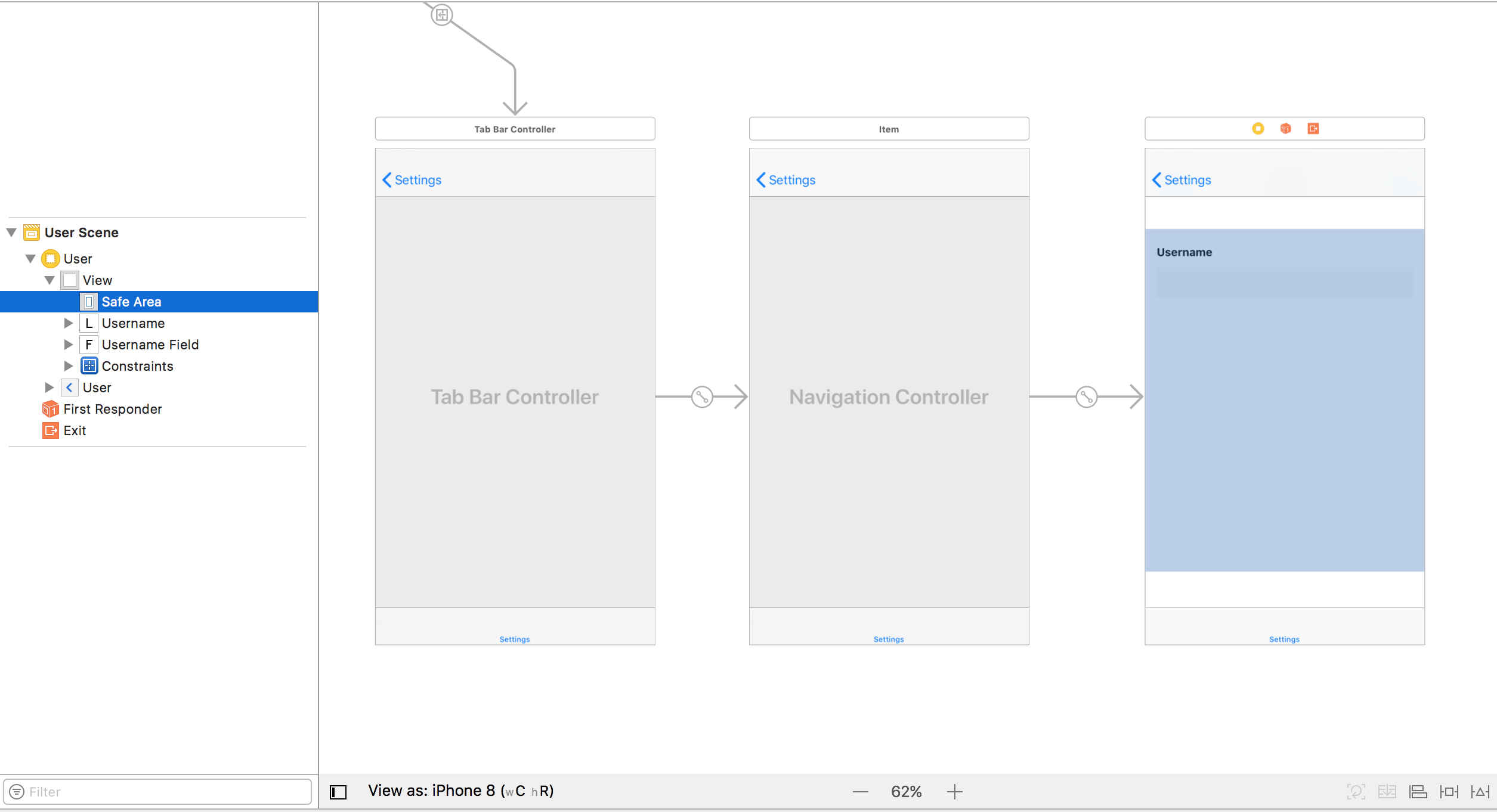The image size is (1497, 812).
Task: Click the yellow view controller icon in scene dock
Action: pyautogui.click(x=1258, y=129)
